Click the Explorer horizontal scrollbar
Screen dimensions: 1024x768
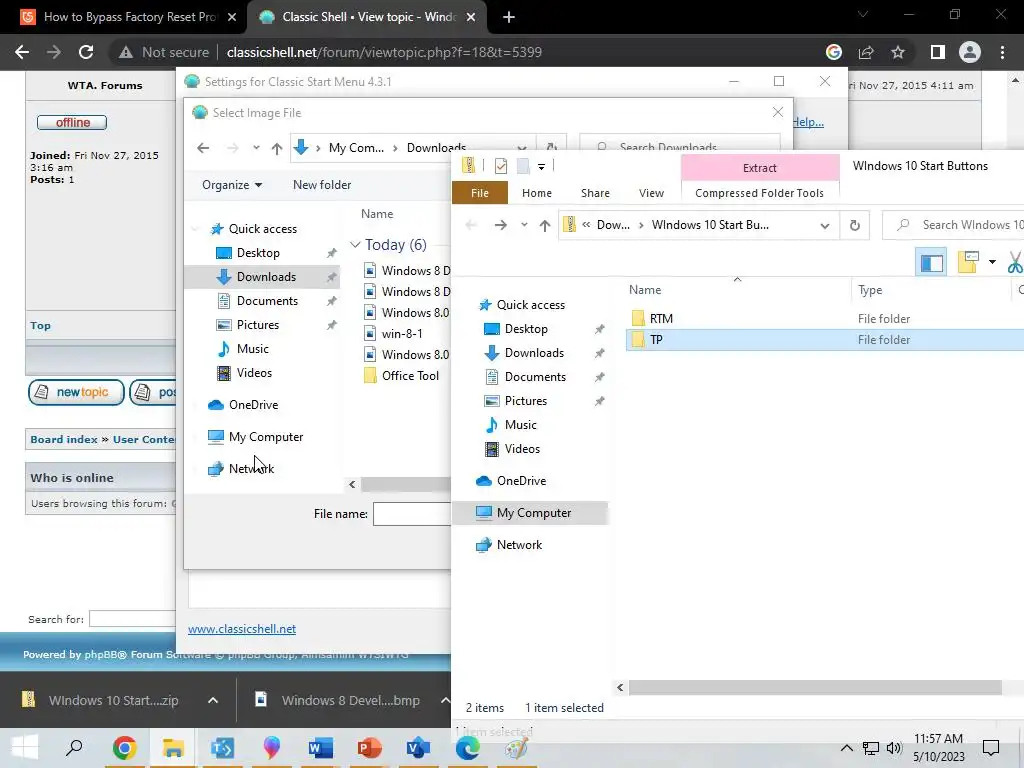(814, 688)
